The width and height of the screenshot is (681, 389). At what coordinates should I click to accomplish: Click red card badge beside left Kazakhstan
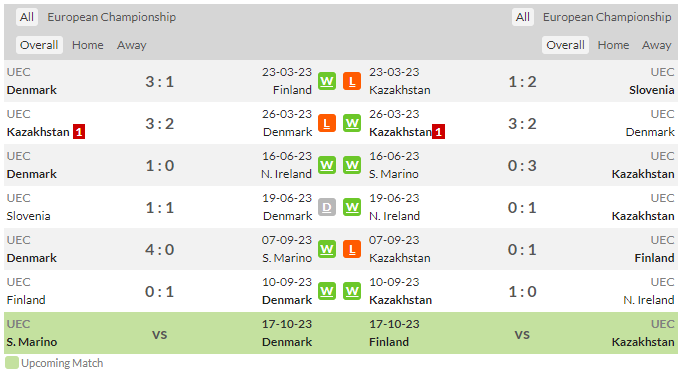[79, 132]
